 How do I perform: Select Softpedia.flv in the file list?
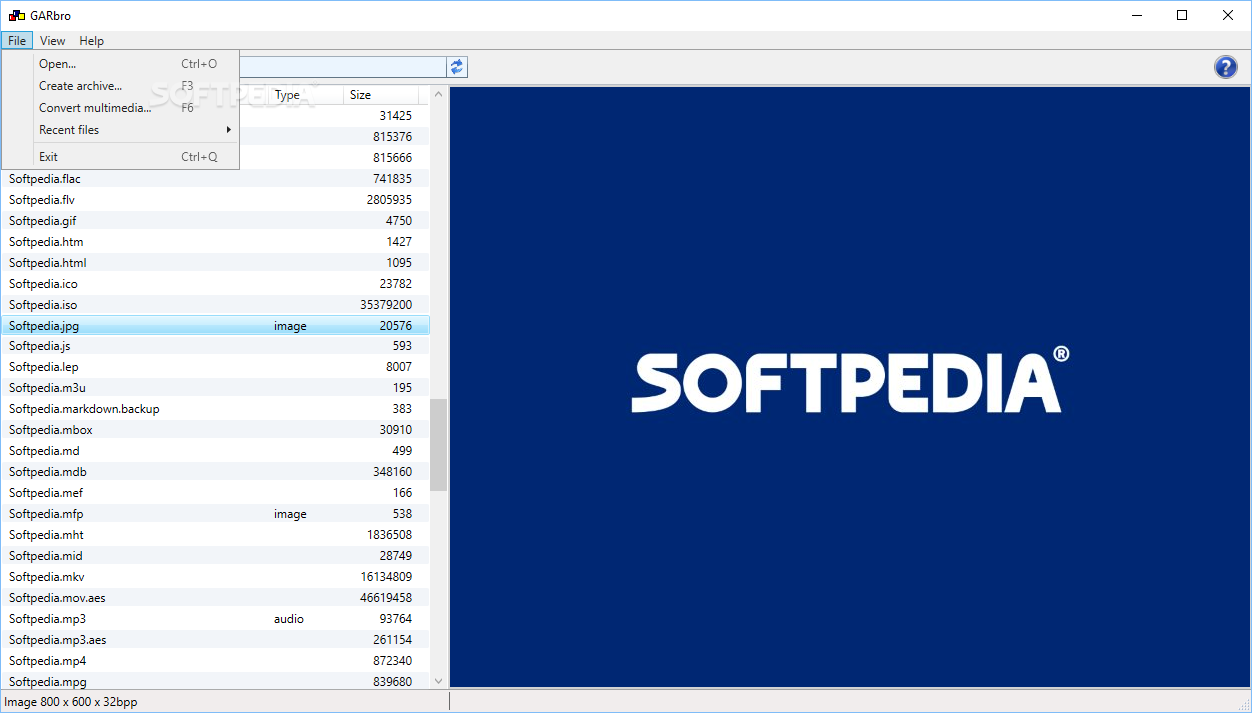(215, 200)
